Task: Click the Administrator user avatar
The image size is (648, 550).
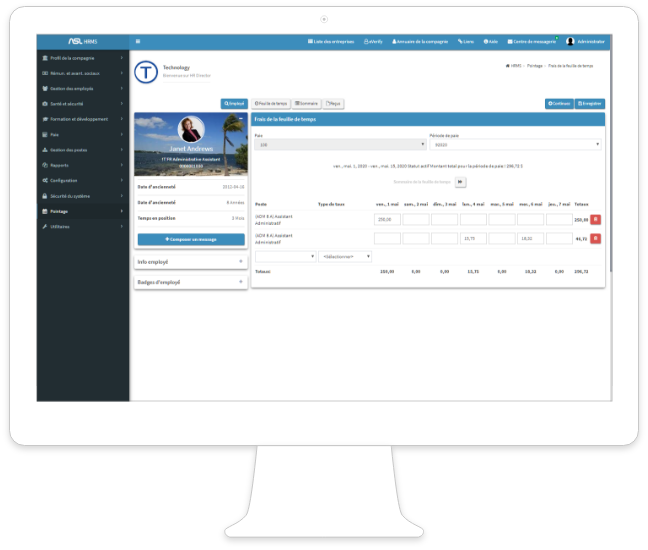Action: [x=570, y=41]
